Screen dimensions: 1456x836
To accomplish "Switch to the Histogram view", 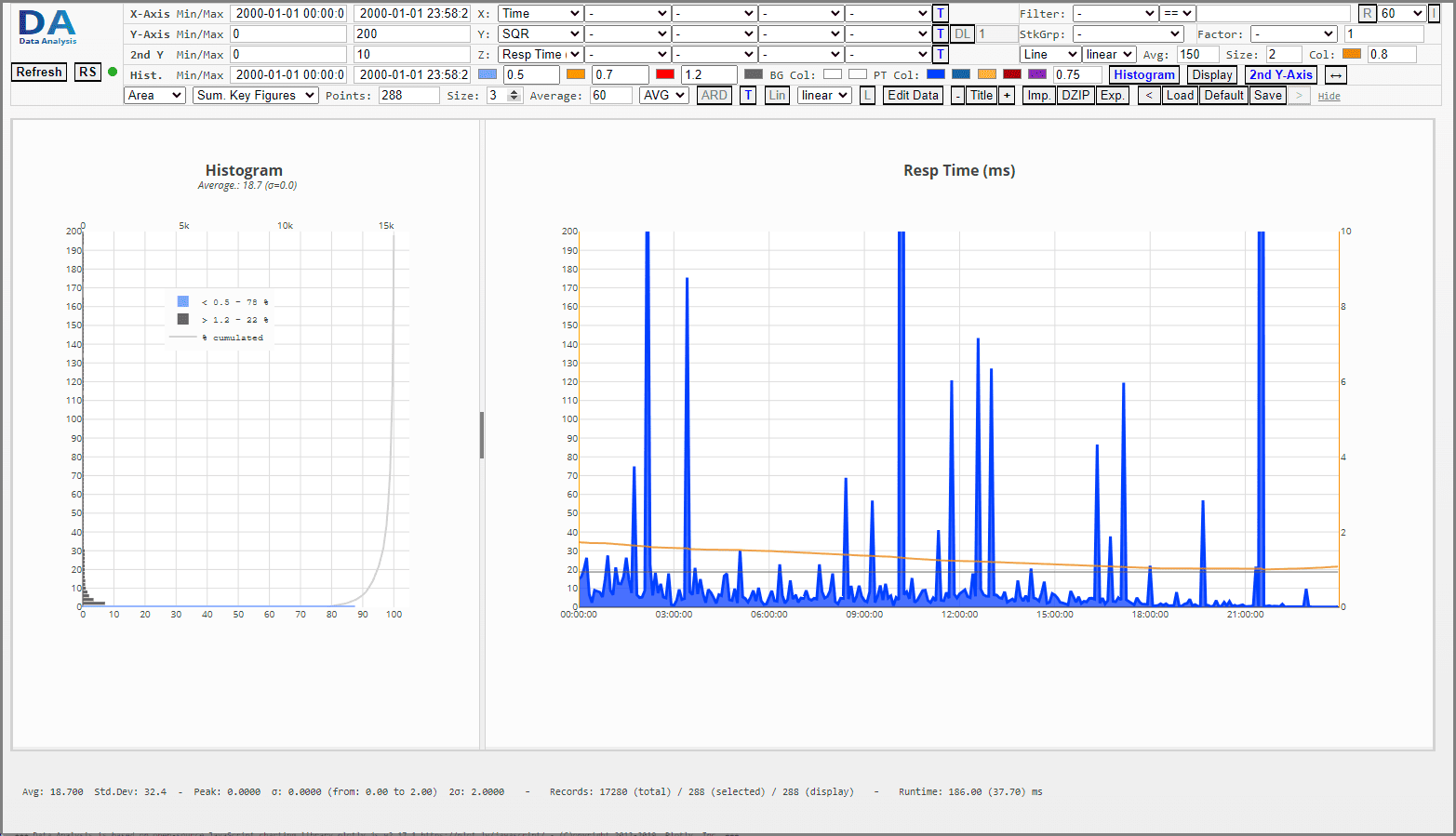I will point(1143,74).
